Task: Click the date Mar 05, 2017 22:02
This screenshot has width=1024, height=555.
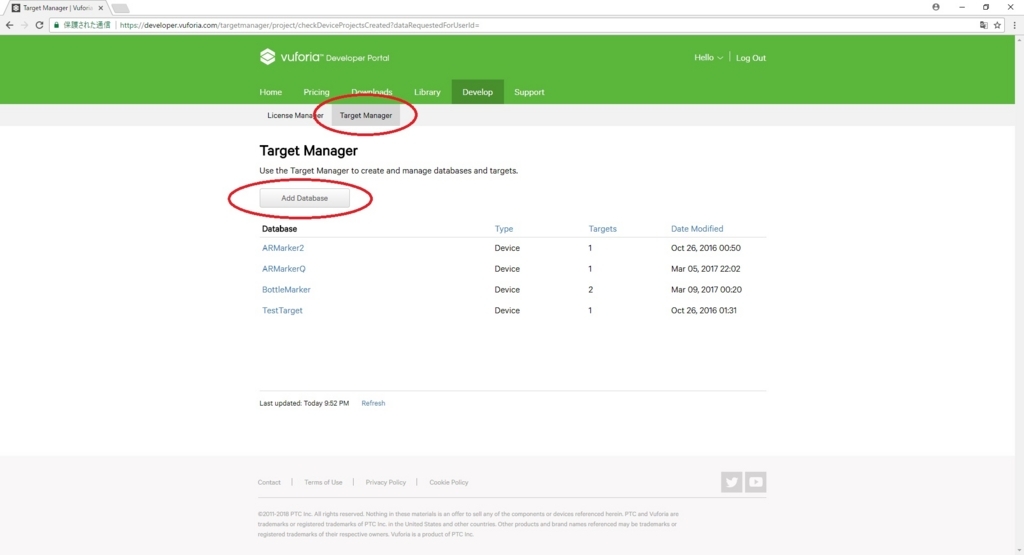Action: tap(705, 269)
